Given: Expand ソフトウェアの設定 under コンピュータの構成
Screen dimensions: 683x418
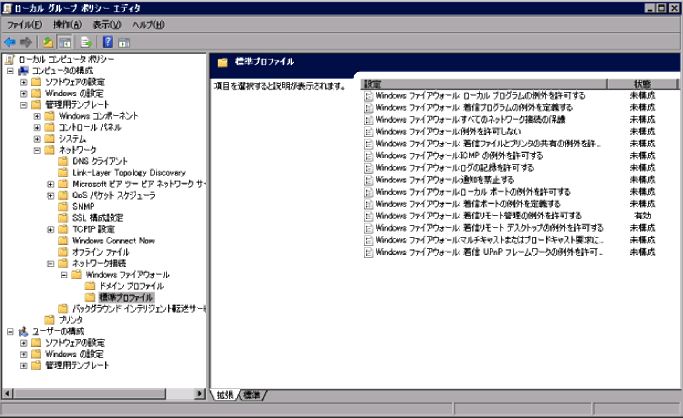Looking at the screenshot, I should point(24,82).
